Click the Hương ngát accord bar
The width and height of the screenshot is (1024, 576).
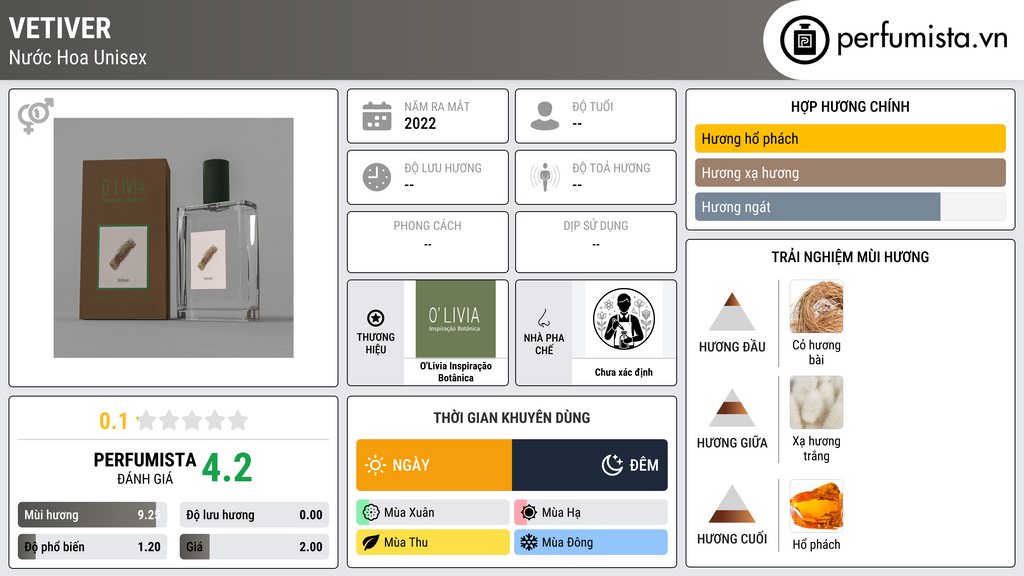[x=850, y=207]
